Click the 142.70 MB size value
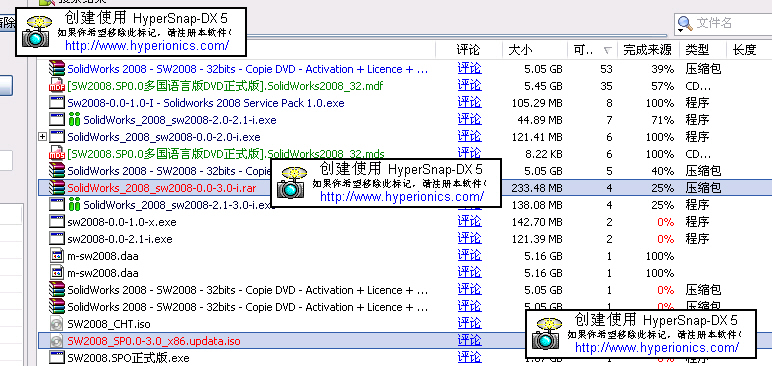The width and height of the screenshot is (772, 366). click(537, 222)
